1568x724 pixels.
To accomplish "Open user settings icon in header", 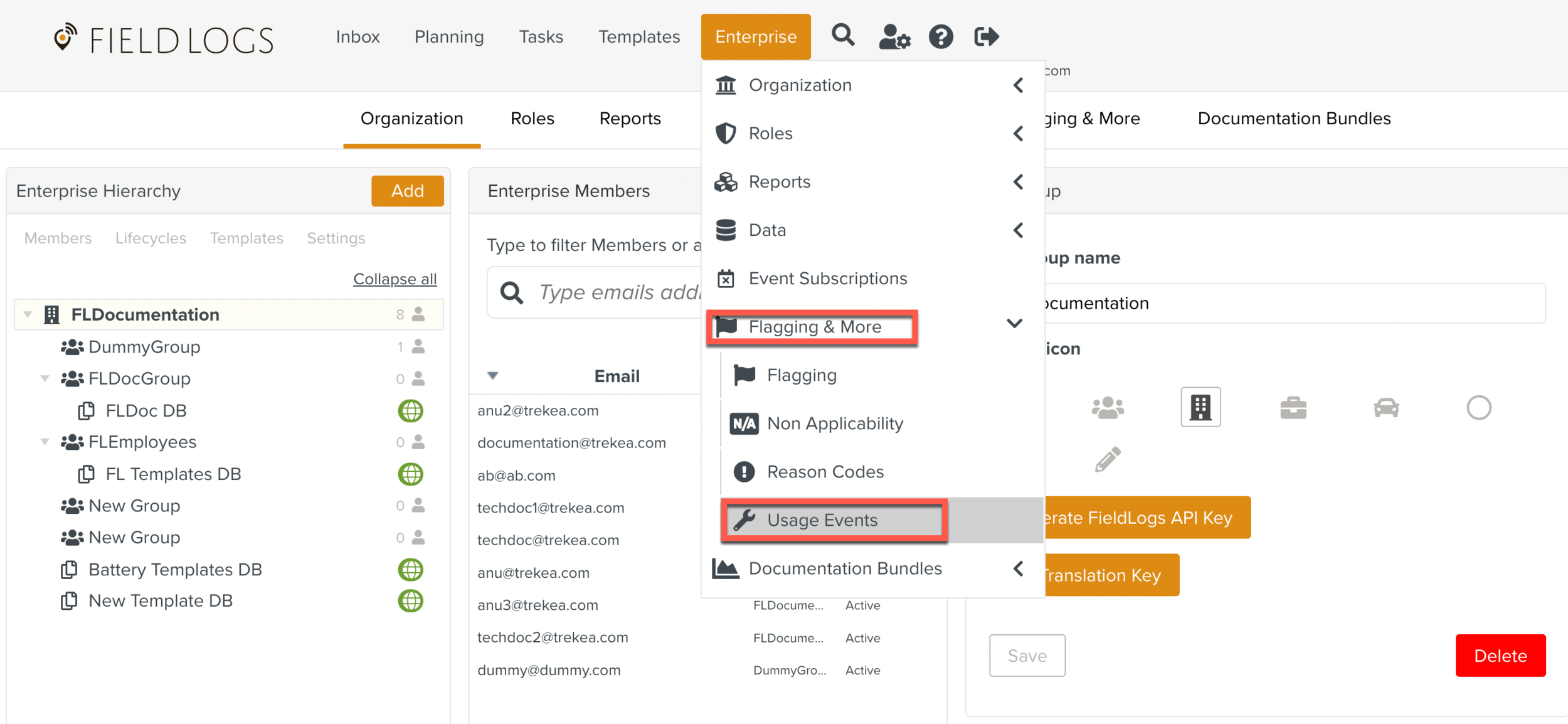I will click(x=894, y=36).
